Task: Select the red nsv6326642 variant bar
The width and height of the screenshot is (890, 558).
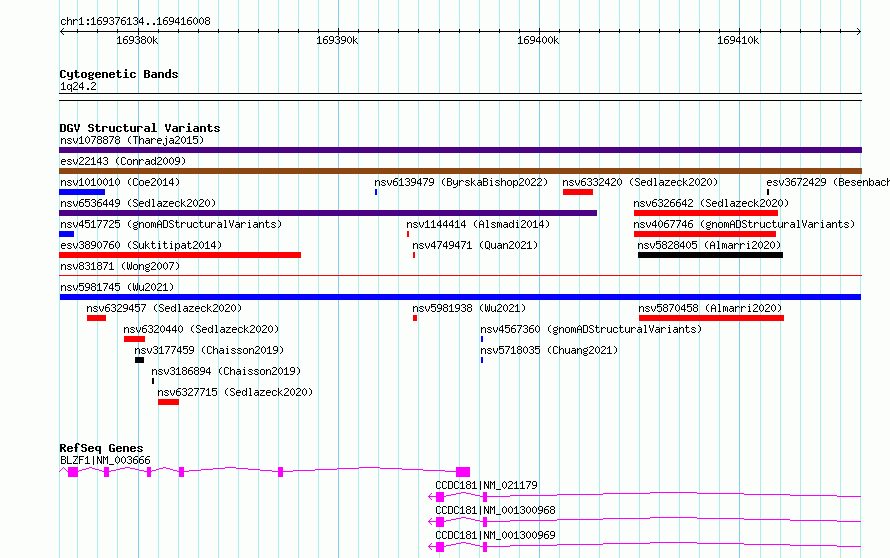Action: pyautogui.click(x=706, y=213)
